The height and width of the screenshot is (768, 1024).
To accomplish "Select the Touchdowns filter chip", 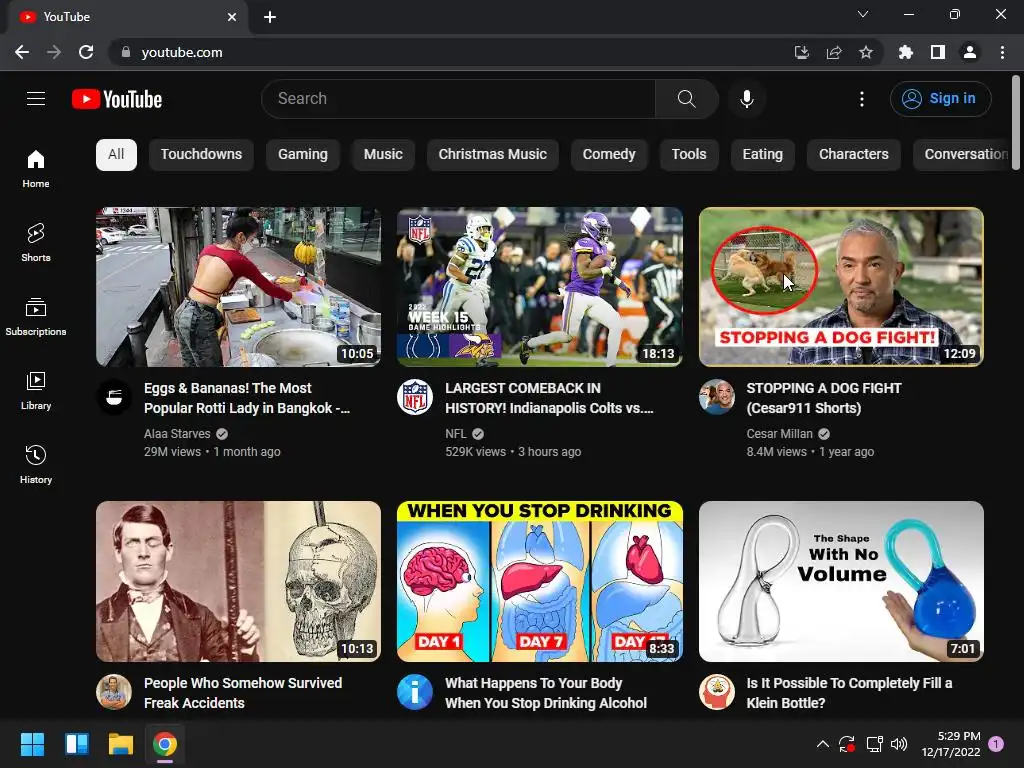I will coord(201,155).
